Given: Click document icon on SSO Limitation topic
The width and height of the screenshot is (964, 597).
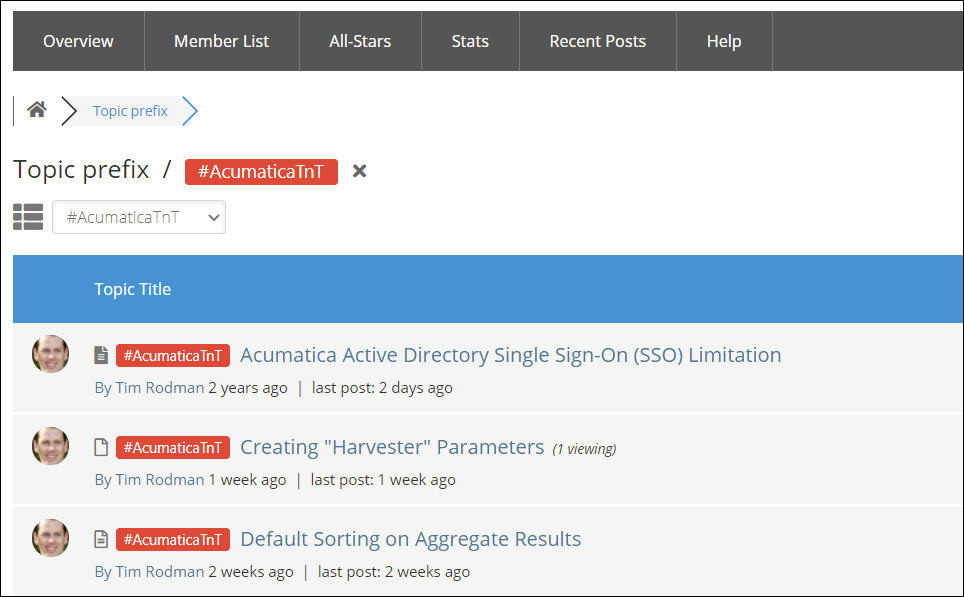Looking at the screenshot, I should click(x=101, y=355).
